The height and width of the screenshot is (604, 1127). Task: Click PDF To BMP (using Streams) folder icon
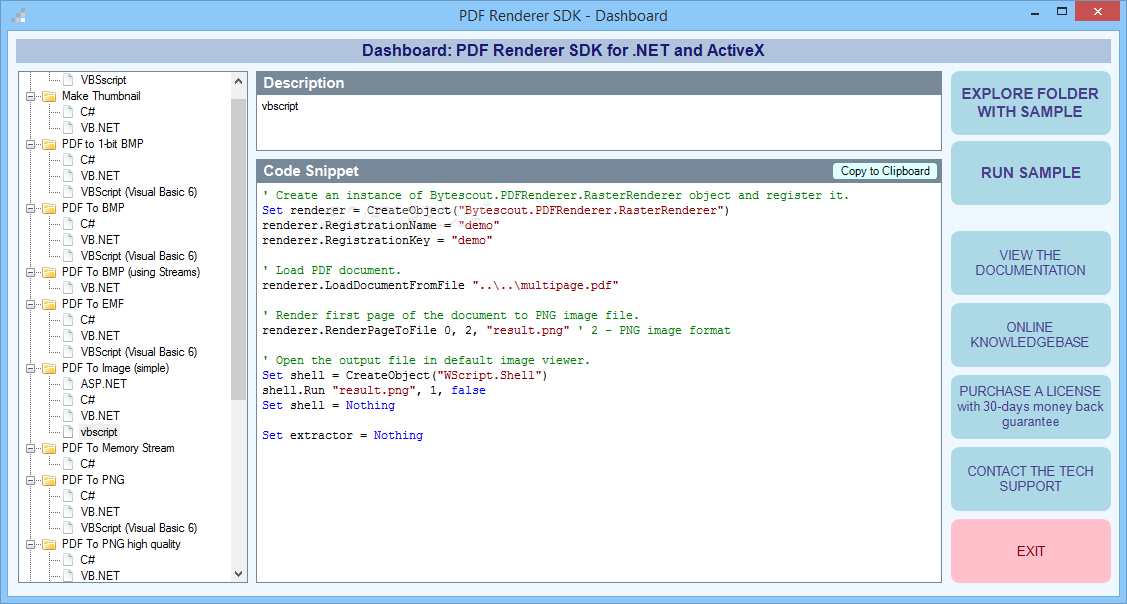point(49,273)
